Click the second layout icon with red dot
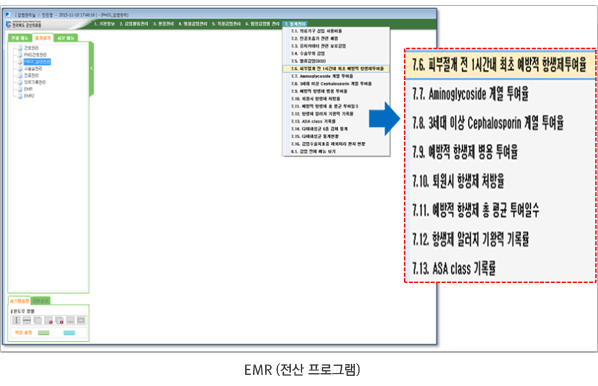598x386 pixels. pos(59,320)
